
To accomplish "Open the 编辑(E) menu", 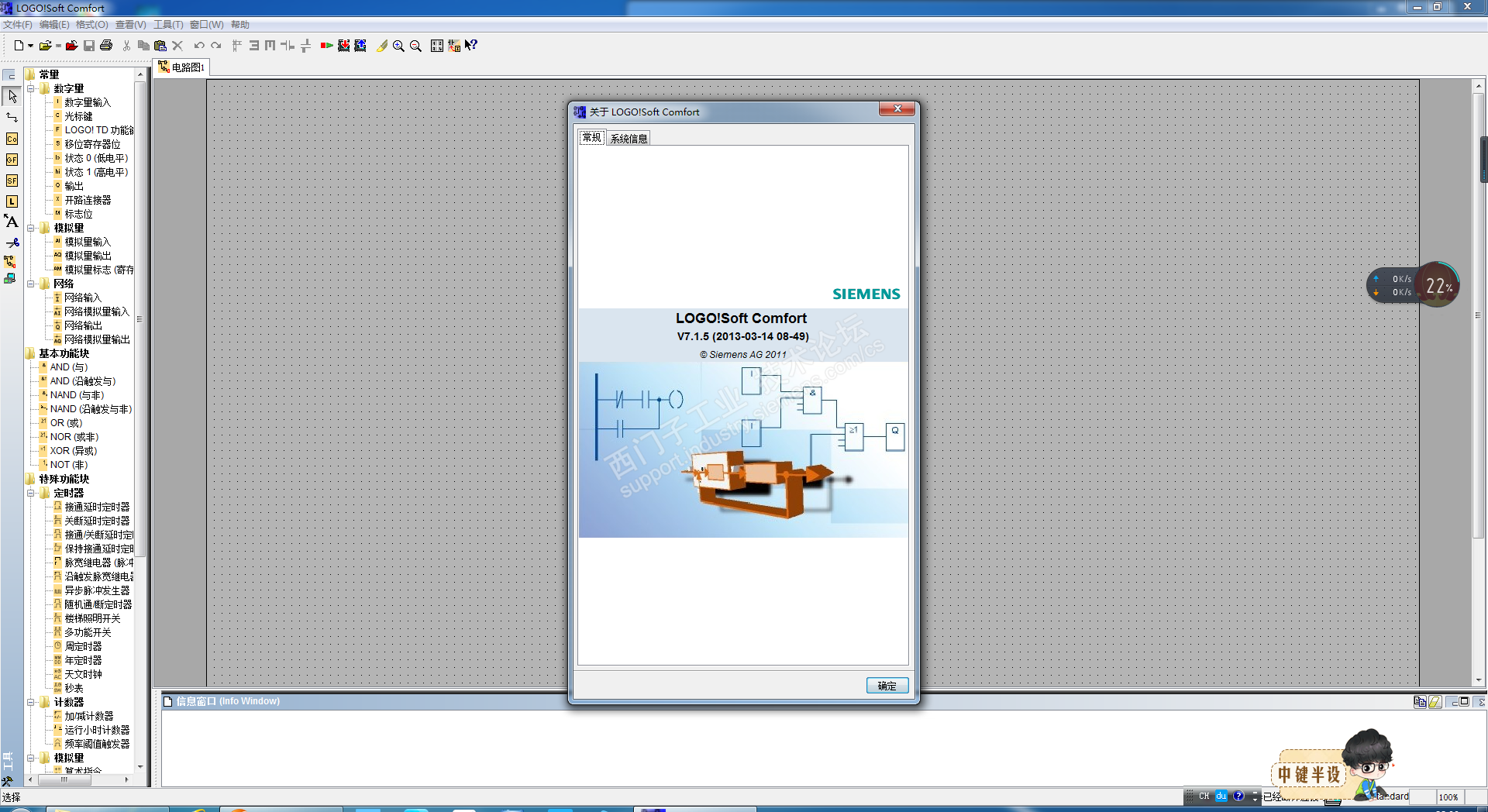I will tap(54, 25).
